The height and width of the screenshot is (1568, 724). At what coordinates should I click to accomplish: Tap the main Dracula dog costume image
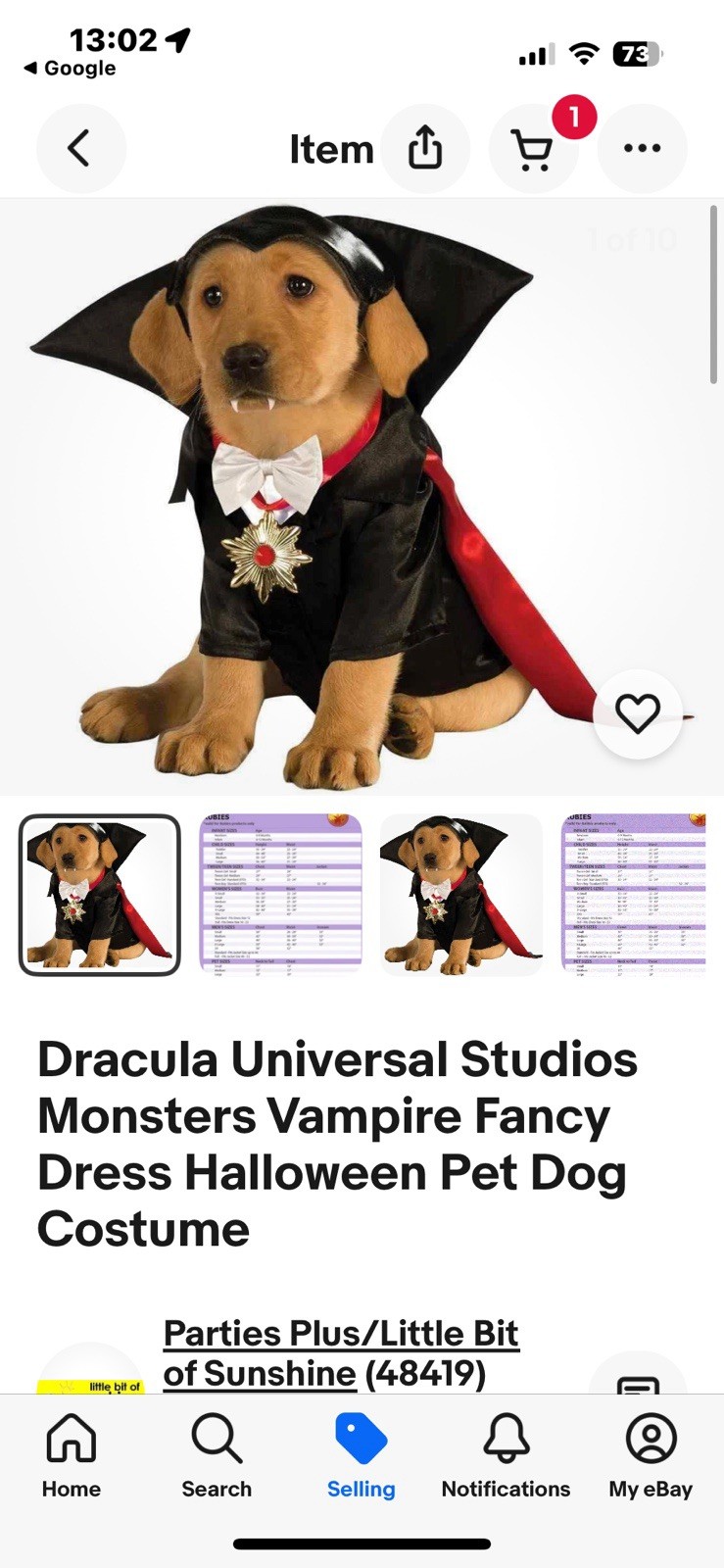point(362,497)
